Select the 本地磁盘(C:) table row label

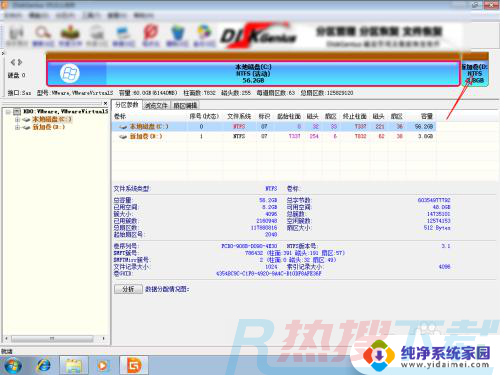point(149,127)
